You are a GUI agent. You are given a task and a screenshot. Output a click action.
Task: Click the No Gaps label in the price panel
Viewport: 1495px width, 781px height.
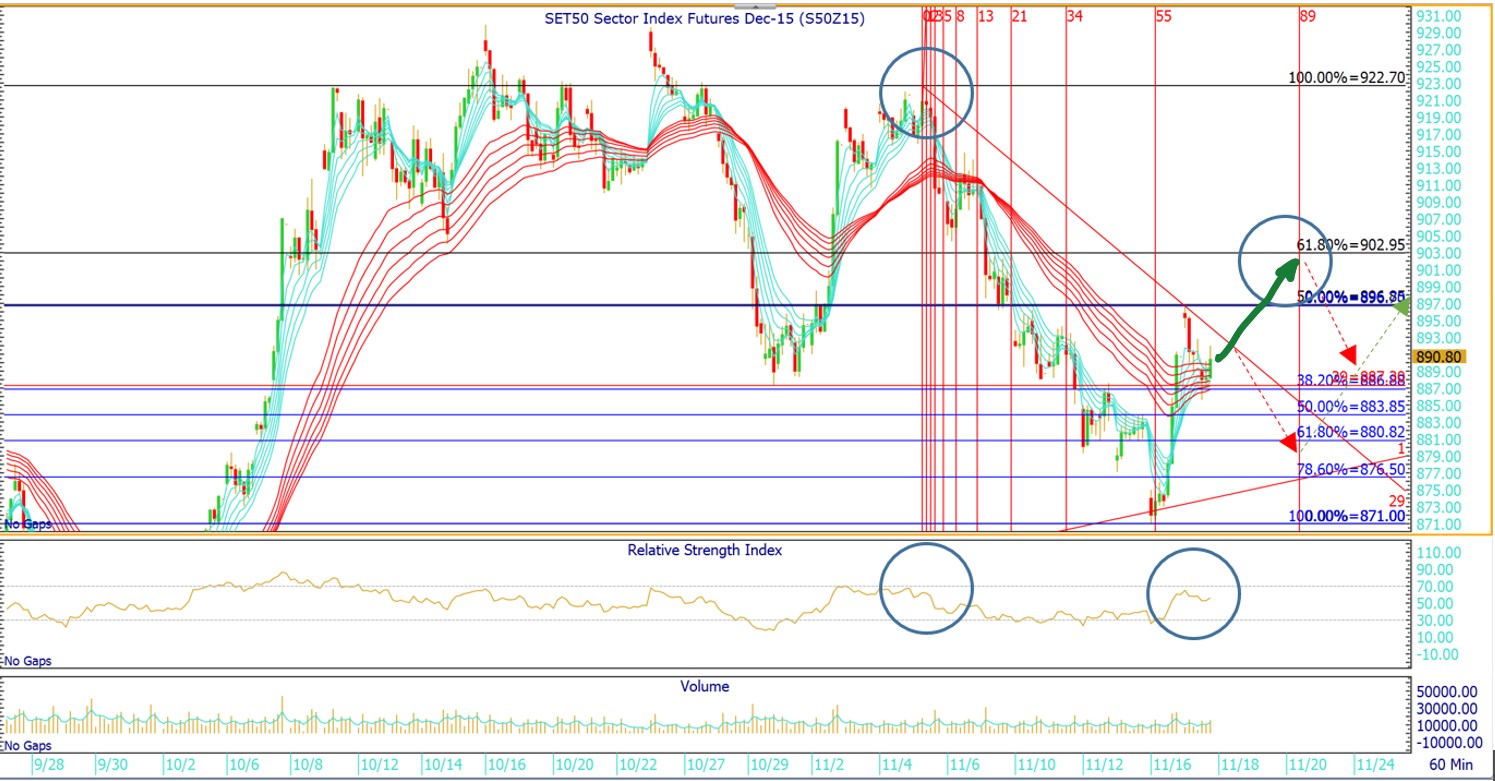point(28,524)
